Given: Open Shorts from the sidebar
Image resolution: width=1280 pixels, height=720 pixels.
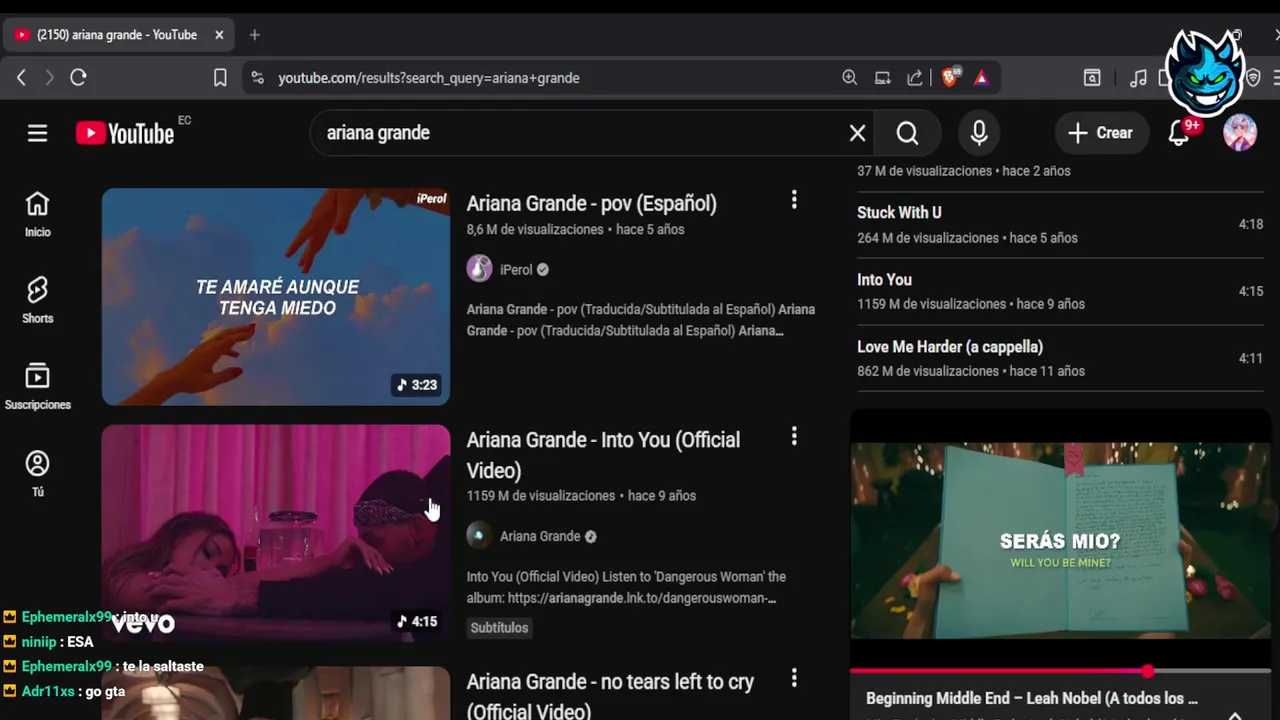Looking at the screenshot, I should click(37, 301).
